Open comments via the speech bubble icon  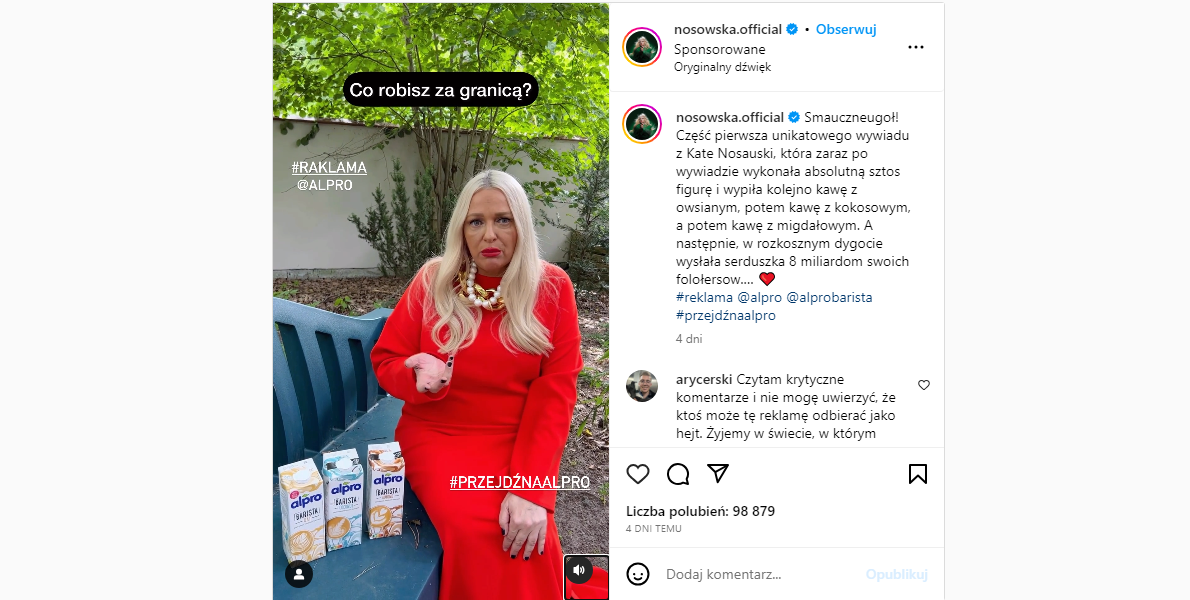point(678,474)
